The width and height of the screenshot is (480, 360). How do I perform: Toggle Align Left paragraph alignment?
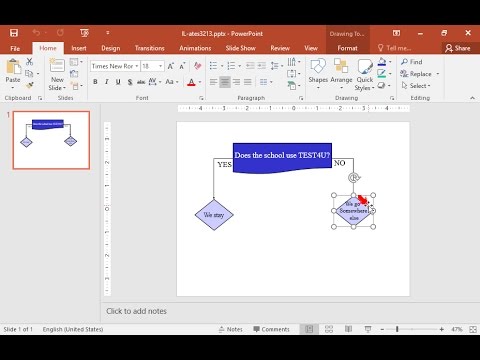213,82
